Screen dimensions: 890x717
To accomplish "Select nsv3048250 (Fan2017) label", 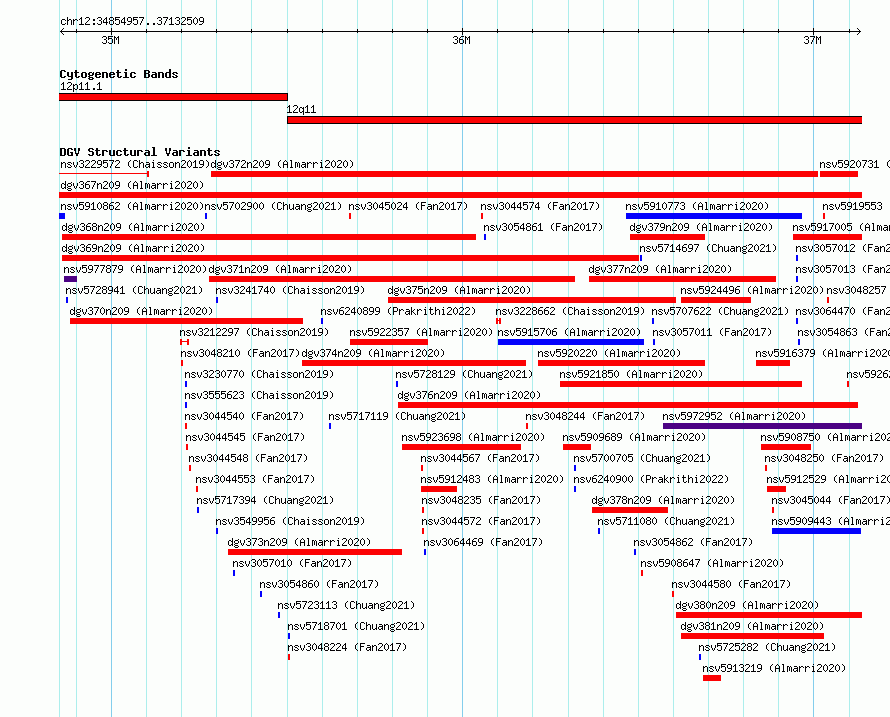I will click(x=824, y=458).
